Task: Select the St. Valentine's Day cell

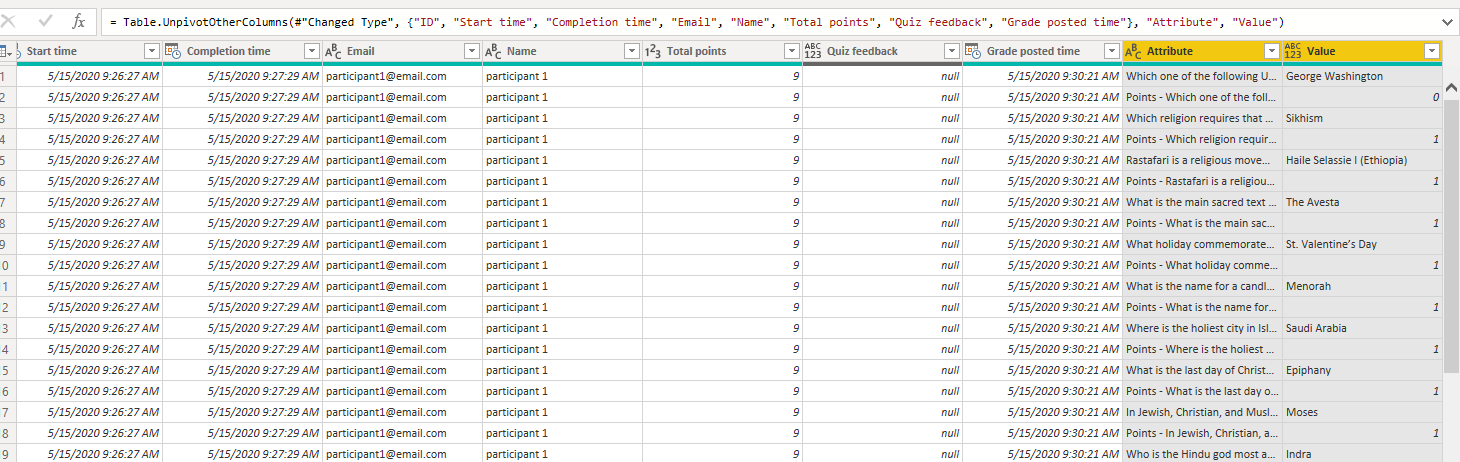Action: coord(1362,244)
